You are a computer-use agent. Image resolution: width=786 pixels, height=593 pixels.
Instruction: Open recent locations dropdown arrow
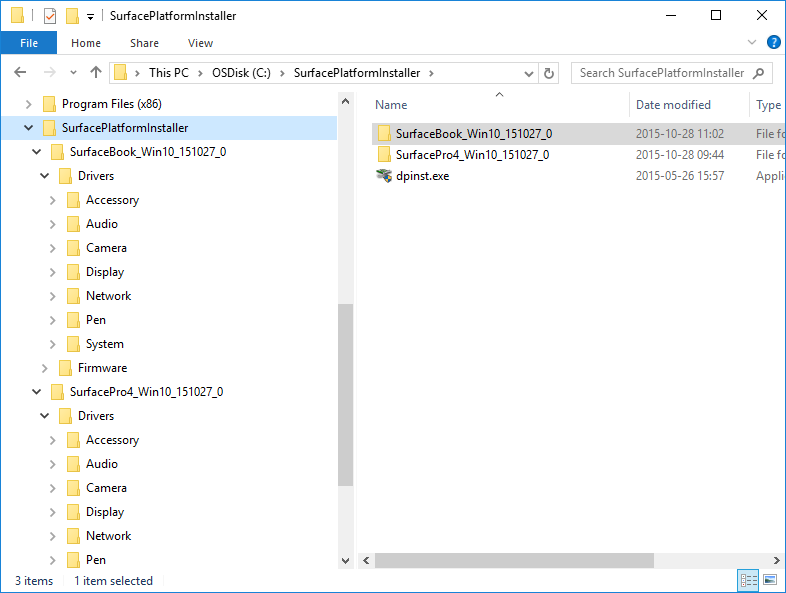73,73
